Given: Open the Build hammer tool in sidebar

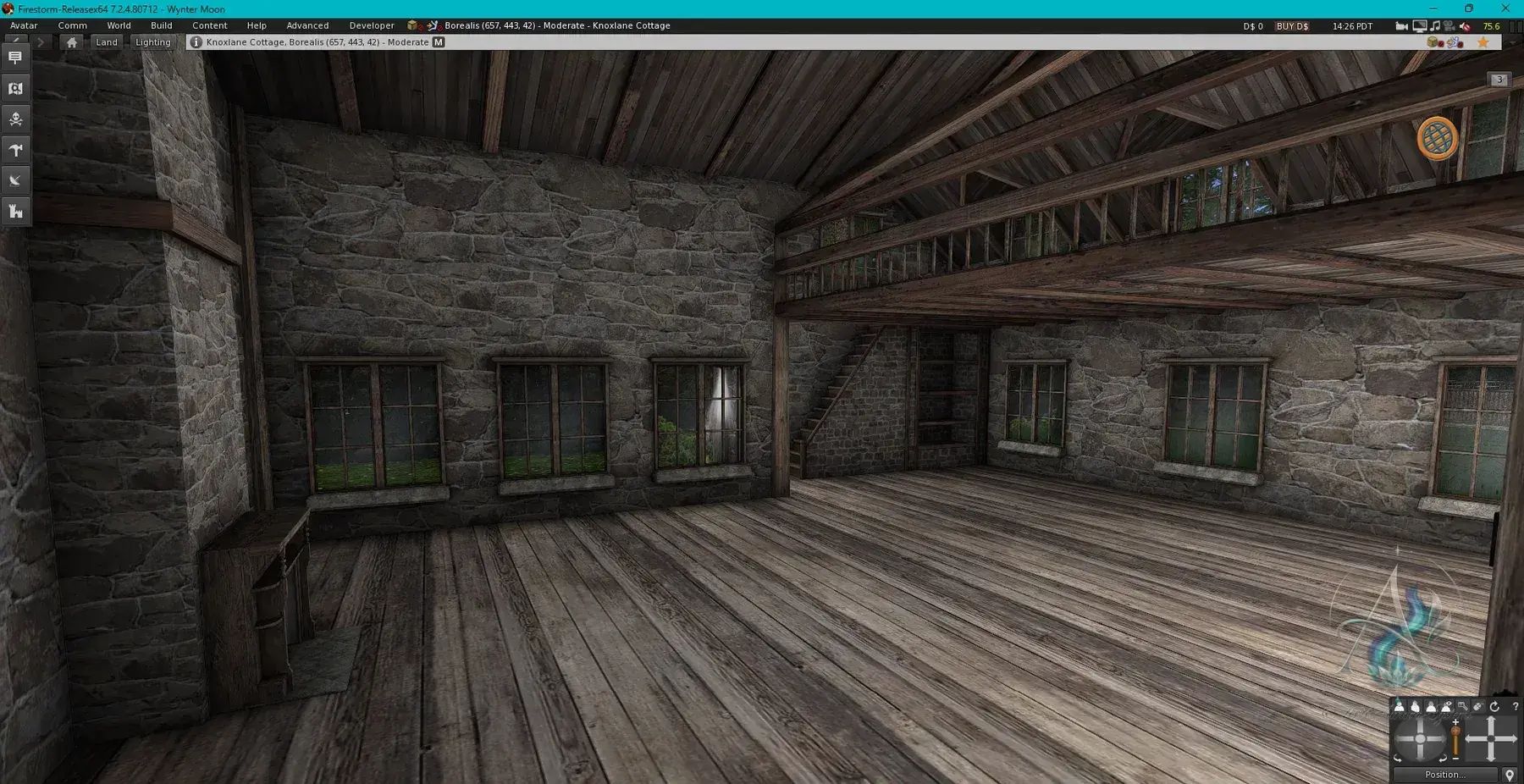Looking at the screenshot, I should tap(15, 150).
